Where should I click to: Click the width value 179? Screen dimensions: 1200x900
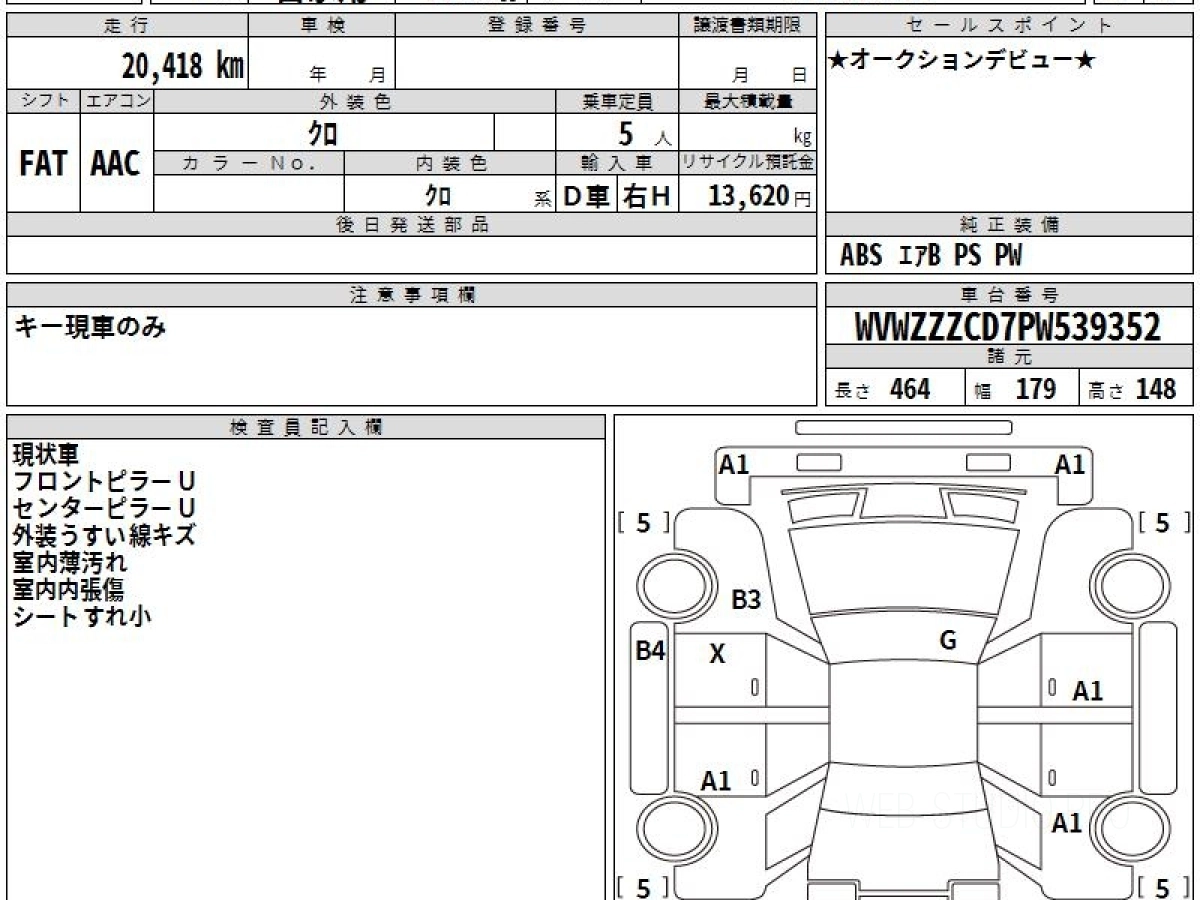(1036, 389)
